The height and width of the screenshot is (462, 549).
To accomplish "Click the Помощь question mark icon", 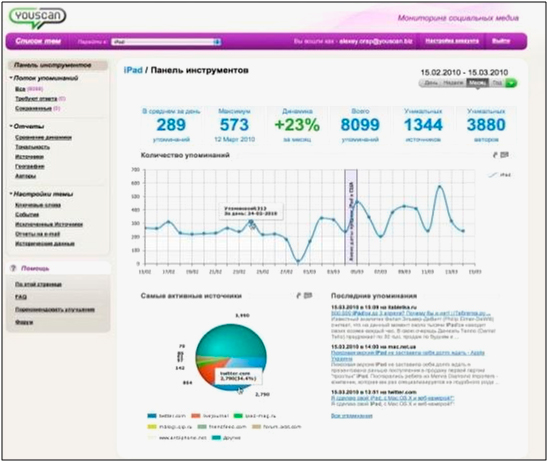I will coord(13,268).
